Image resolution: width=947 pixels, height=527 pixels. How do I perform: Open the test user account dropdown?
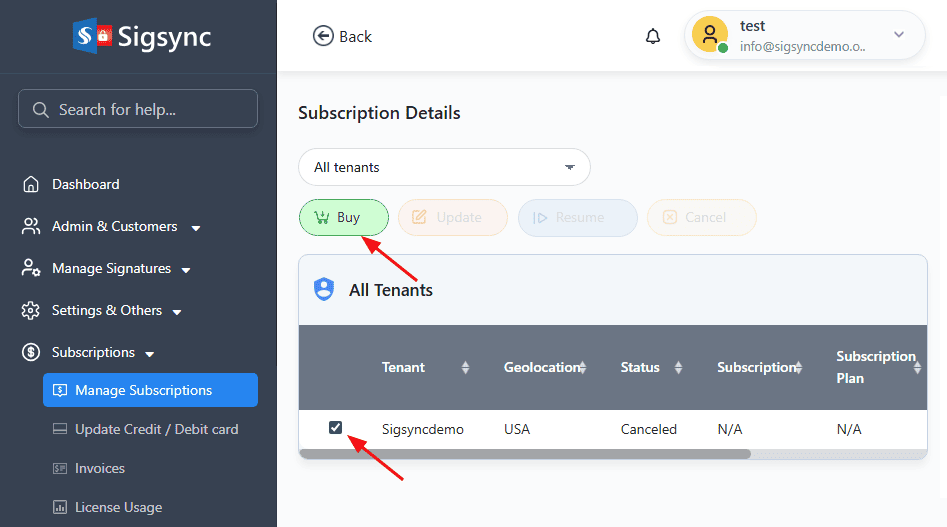(898, 36)
